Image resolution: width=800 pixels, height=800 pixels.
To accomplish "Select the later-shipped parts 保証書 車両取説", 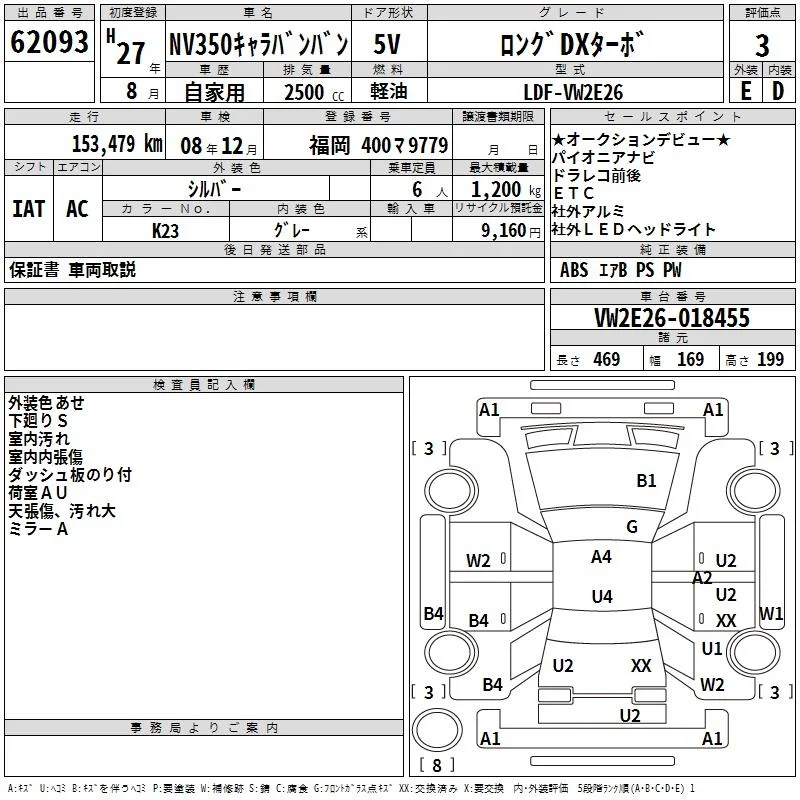I will tap(72, 270).
